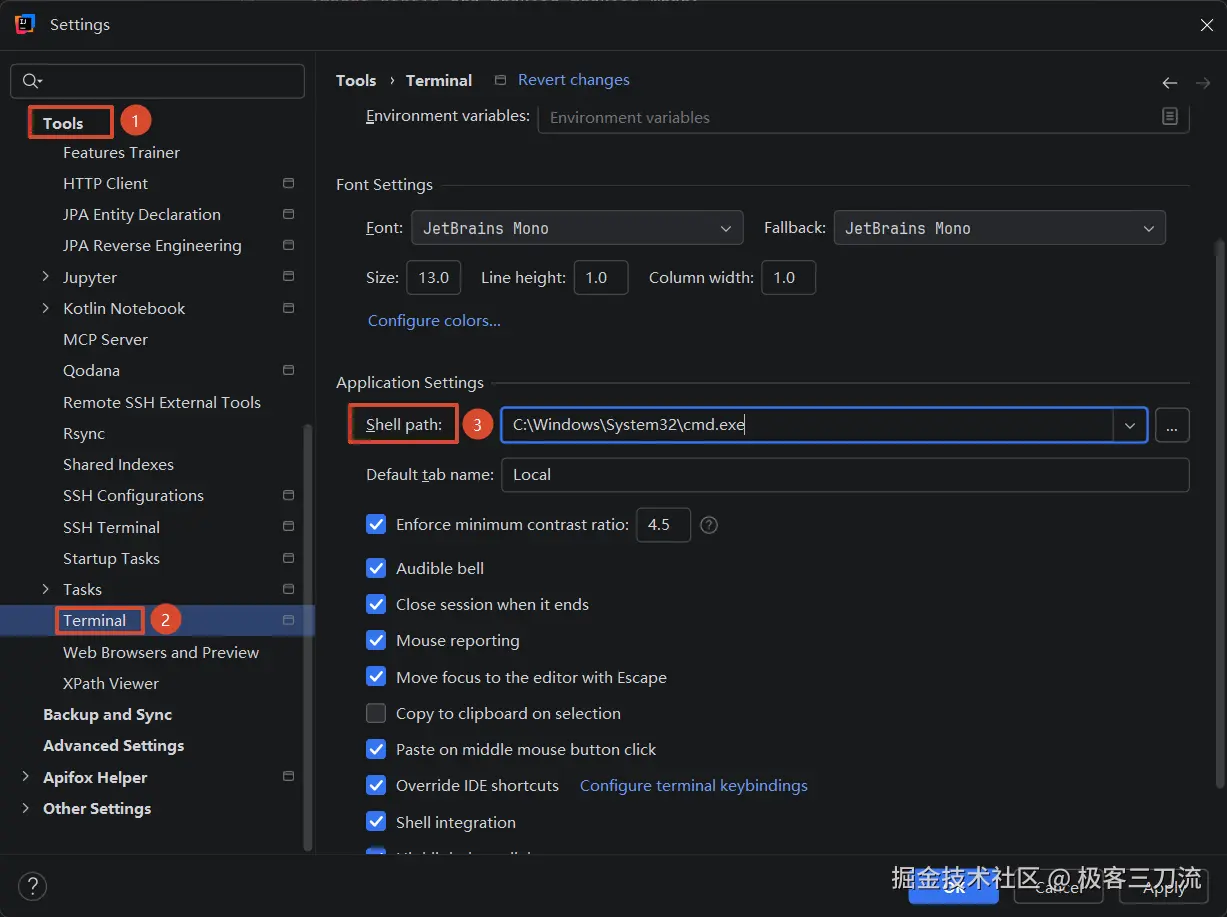Click project-level icon next to Tasks
Image resolution: width=1227 pixels, height=917 pixels.
pos(288,589)
